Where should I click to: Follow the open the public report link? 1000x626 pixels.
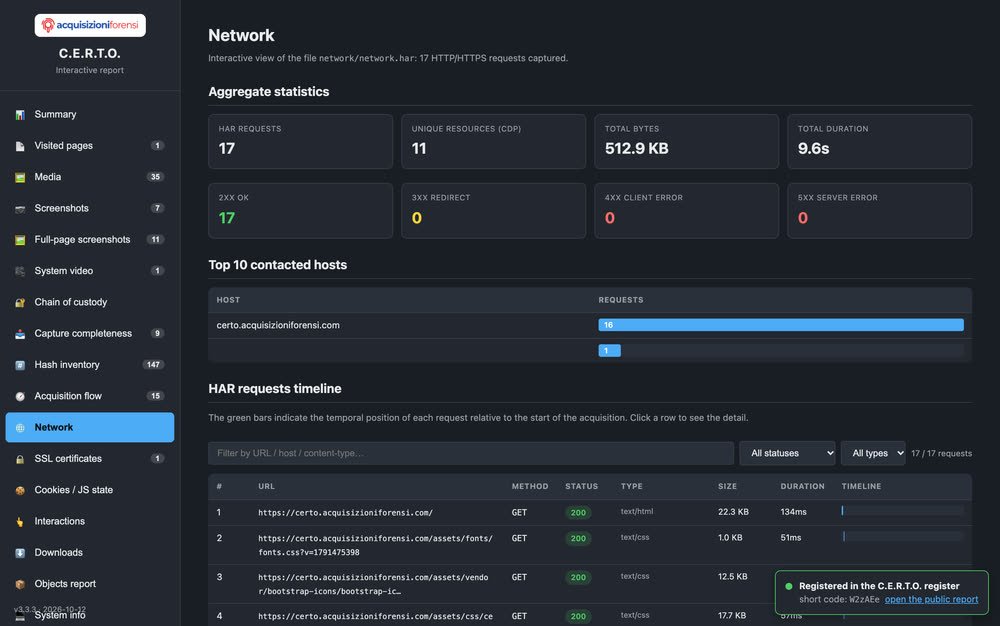(x=931, y=599)
